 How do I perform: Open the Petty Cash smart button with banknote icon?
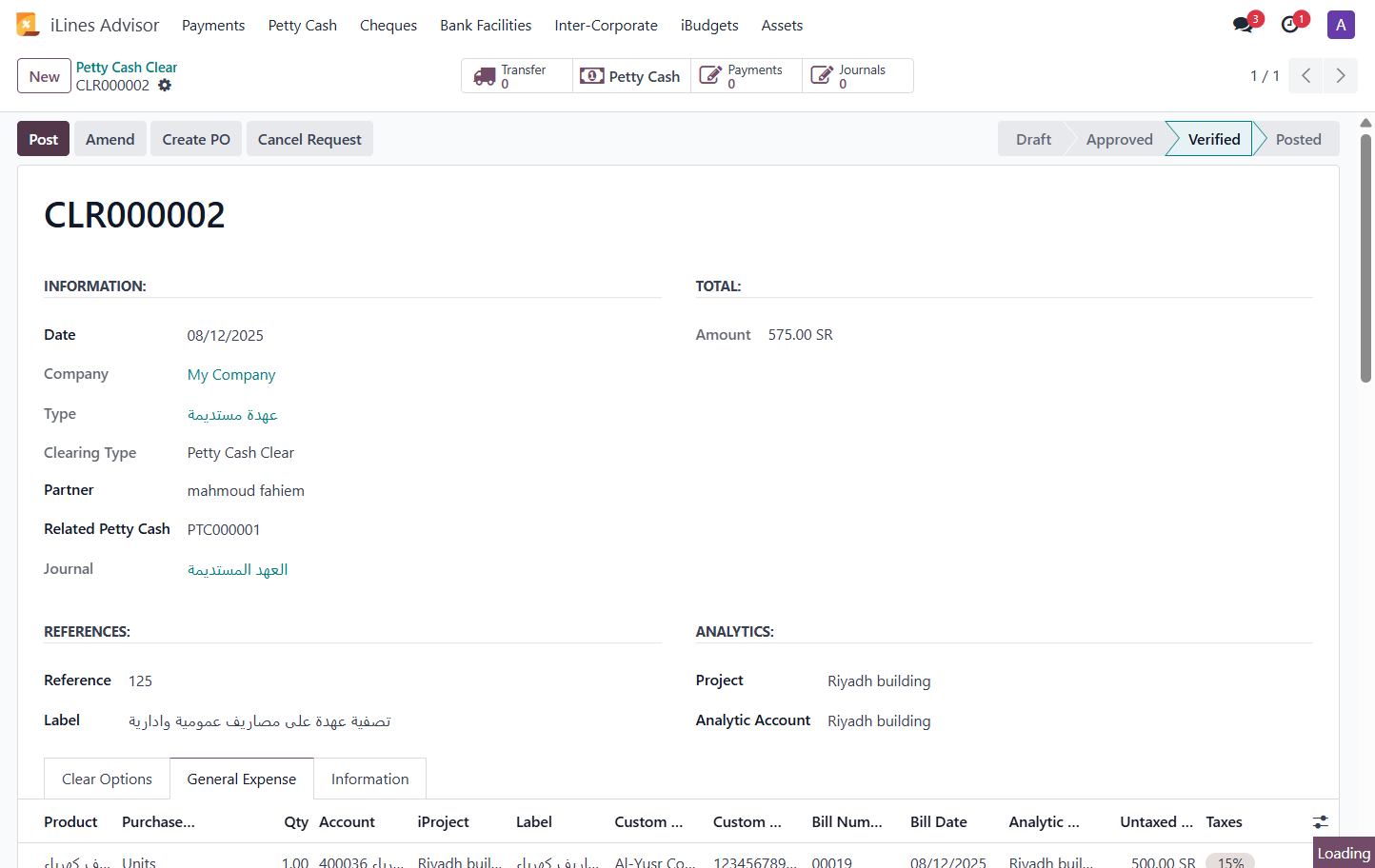pos(631,76)
